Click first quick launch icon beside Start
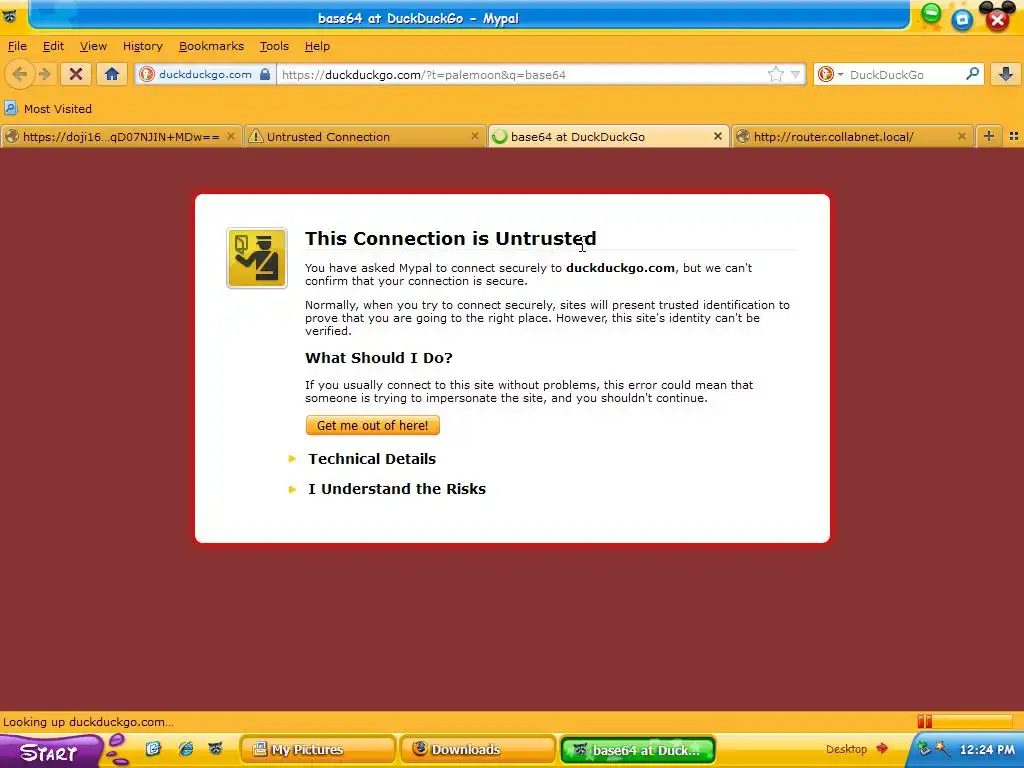Image resolution: width=1024 pixels, height=768 pixels. [x=153, y=749]
